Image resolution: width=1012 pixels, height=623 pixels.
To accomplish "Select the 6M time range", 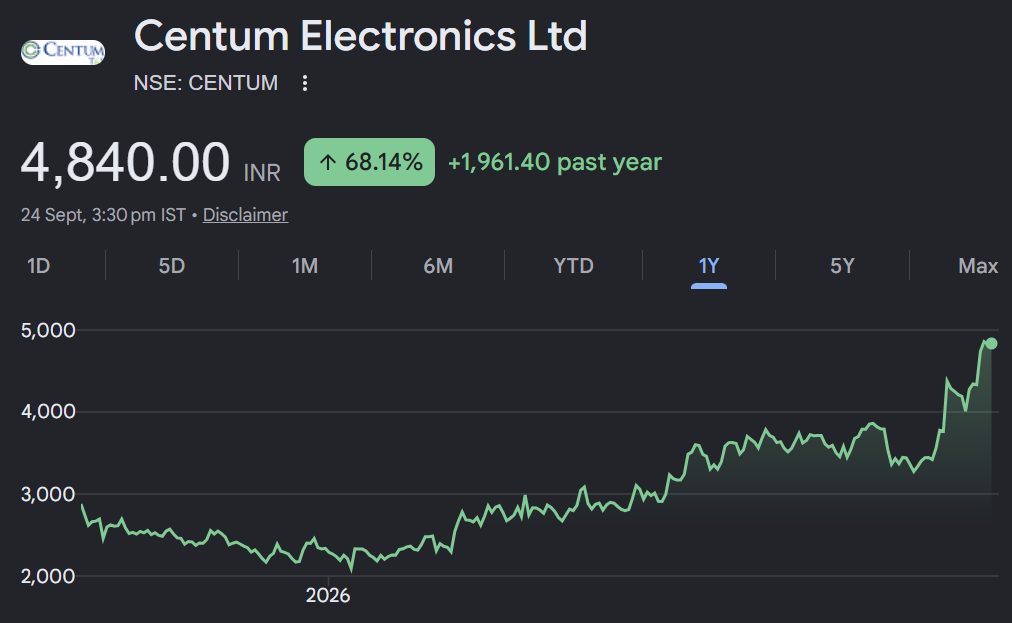I will click(438, 265).
